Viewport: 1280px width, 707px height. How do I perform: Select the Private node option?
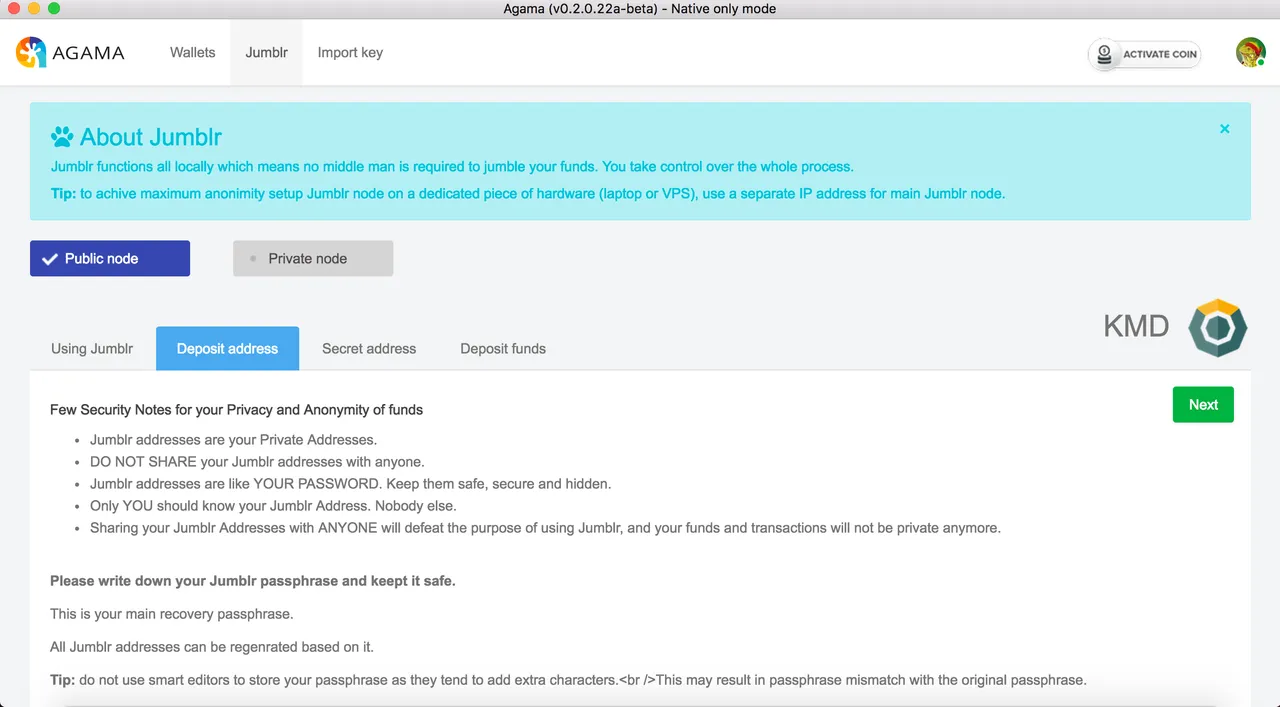313,258
